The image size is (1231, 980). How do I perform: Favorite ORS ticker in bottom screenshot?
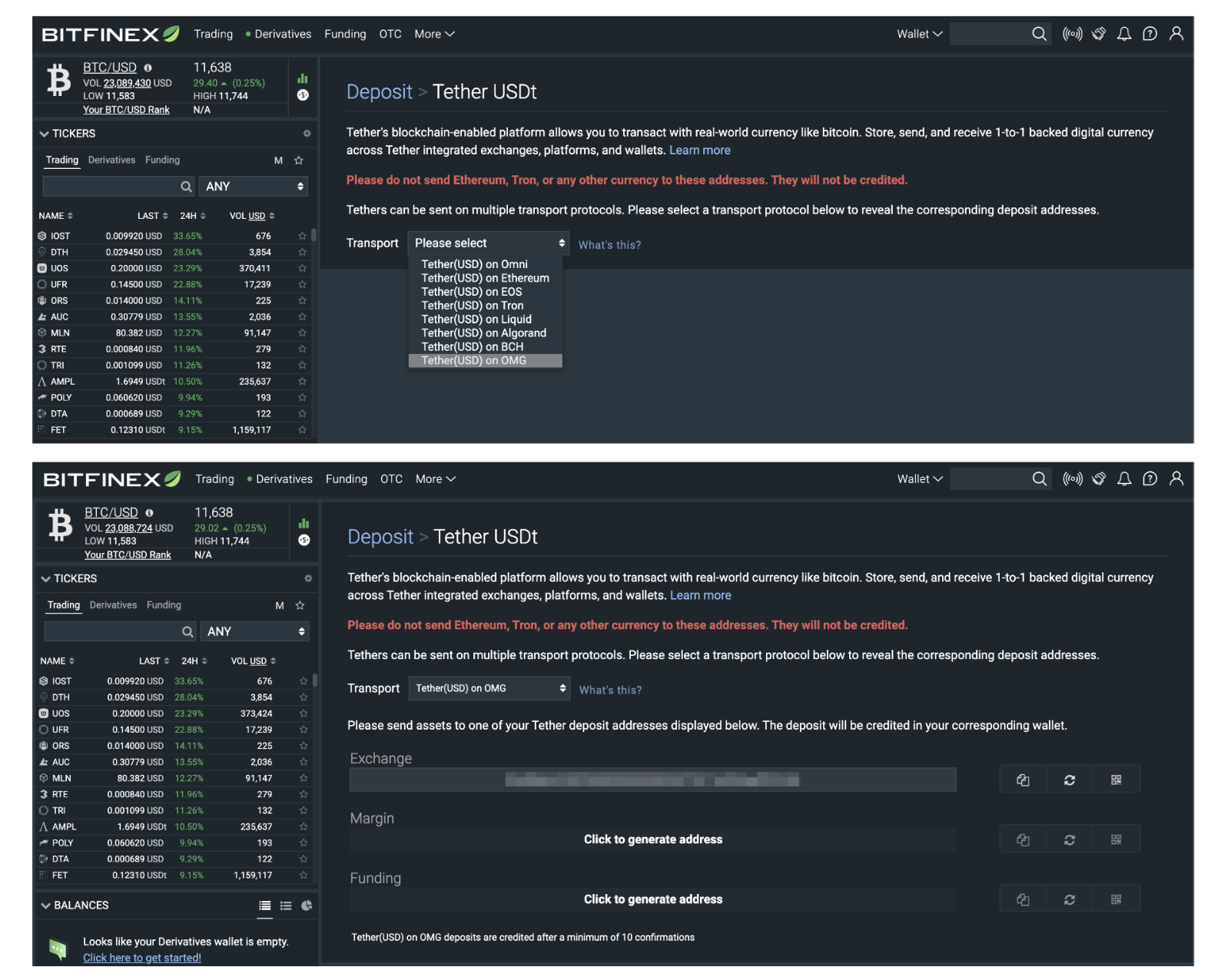click(304, 746)
